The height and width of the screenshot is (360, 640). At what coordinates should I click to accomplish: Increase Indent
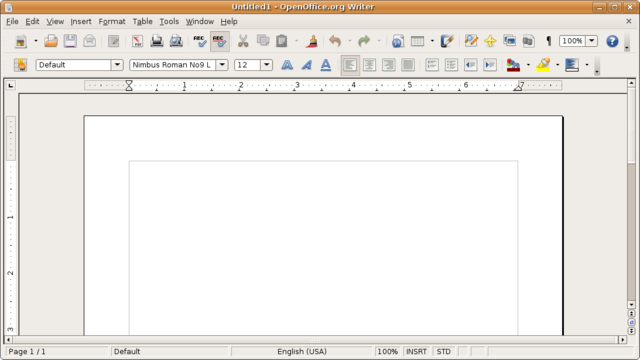490,65
